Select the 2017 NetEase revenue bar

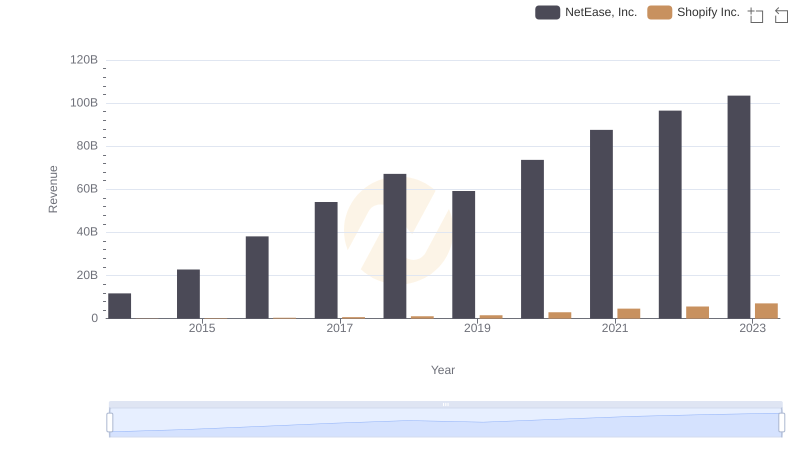click(x=326, y=260)
